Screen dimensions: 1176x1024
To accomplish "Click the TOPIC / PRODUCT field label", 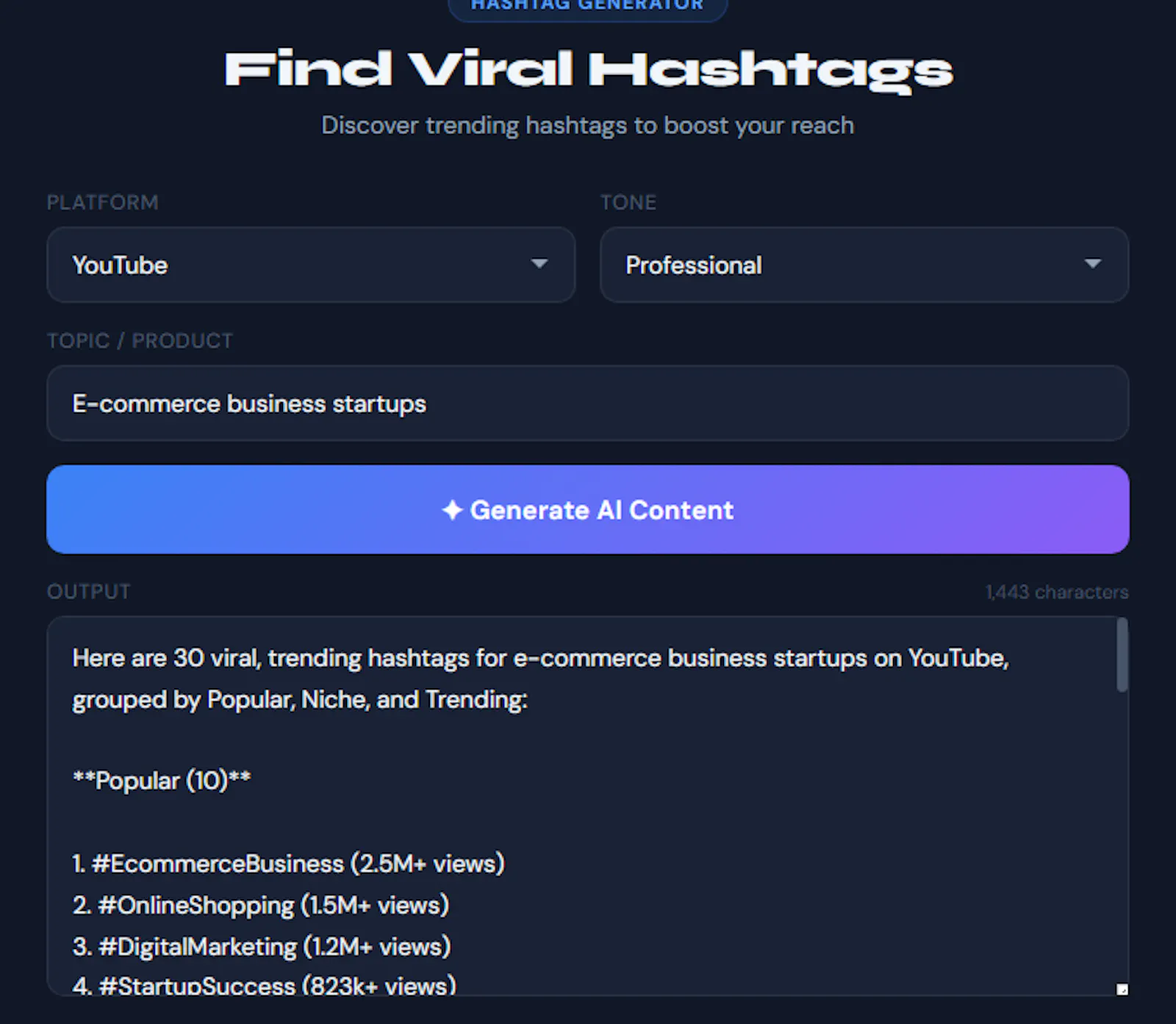I will pos(140,340).
